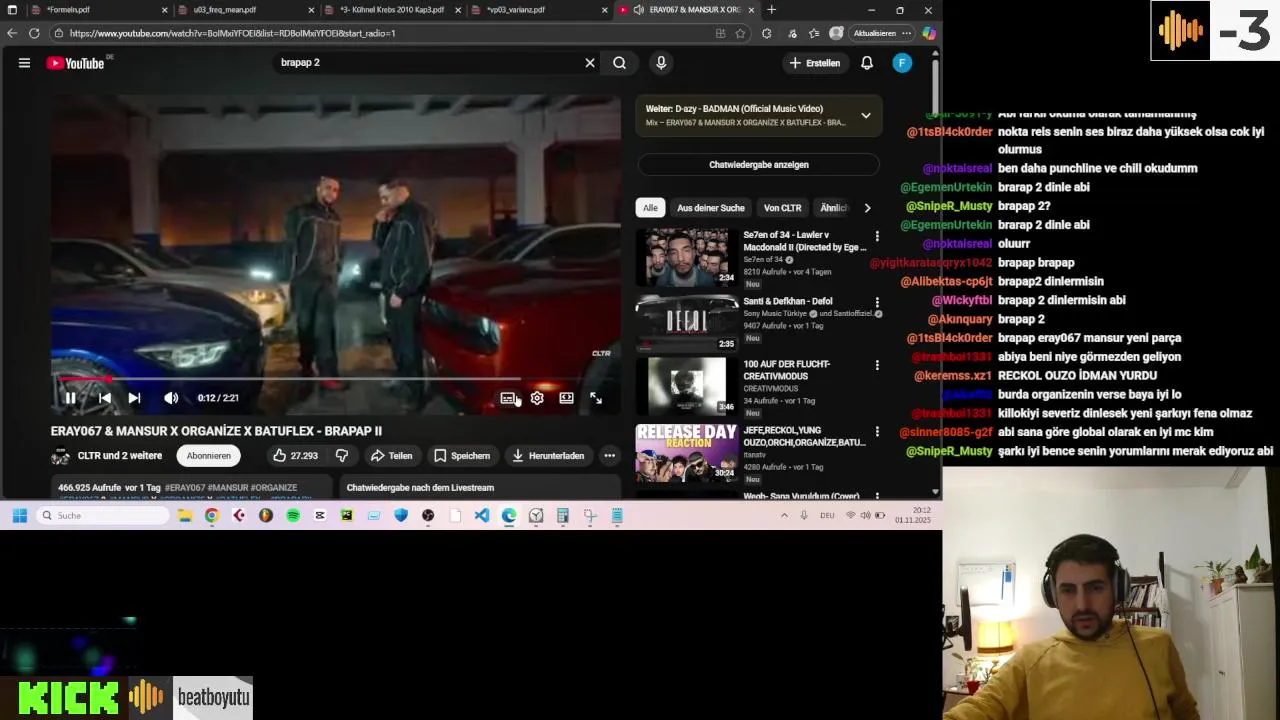Select the 'Ähnlich' filter chip

coord(833,208)
